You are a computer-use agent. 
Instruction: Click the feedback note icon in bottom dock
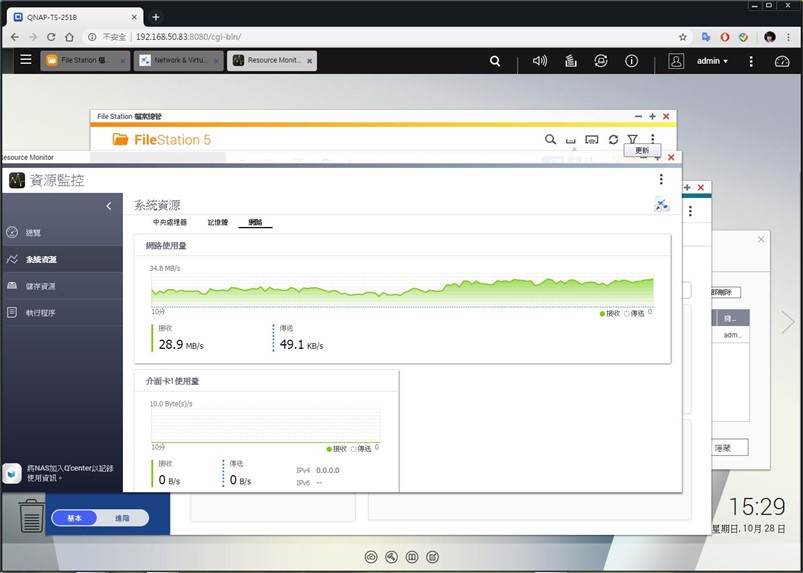(x=432, y=557)
